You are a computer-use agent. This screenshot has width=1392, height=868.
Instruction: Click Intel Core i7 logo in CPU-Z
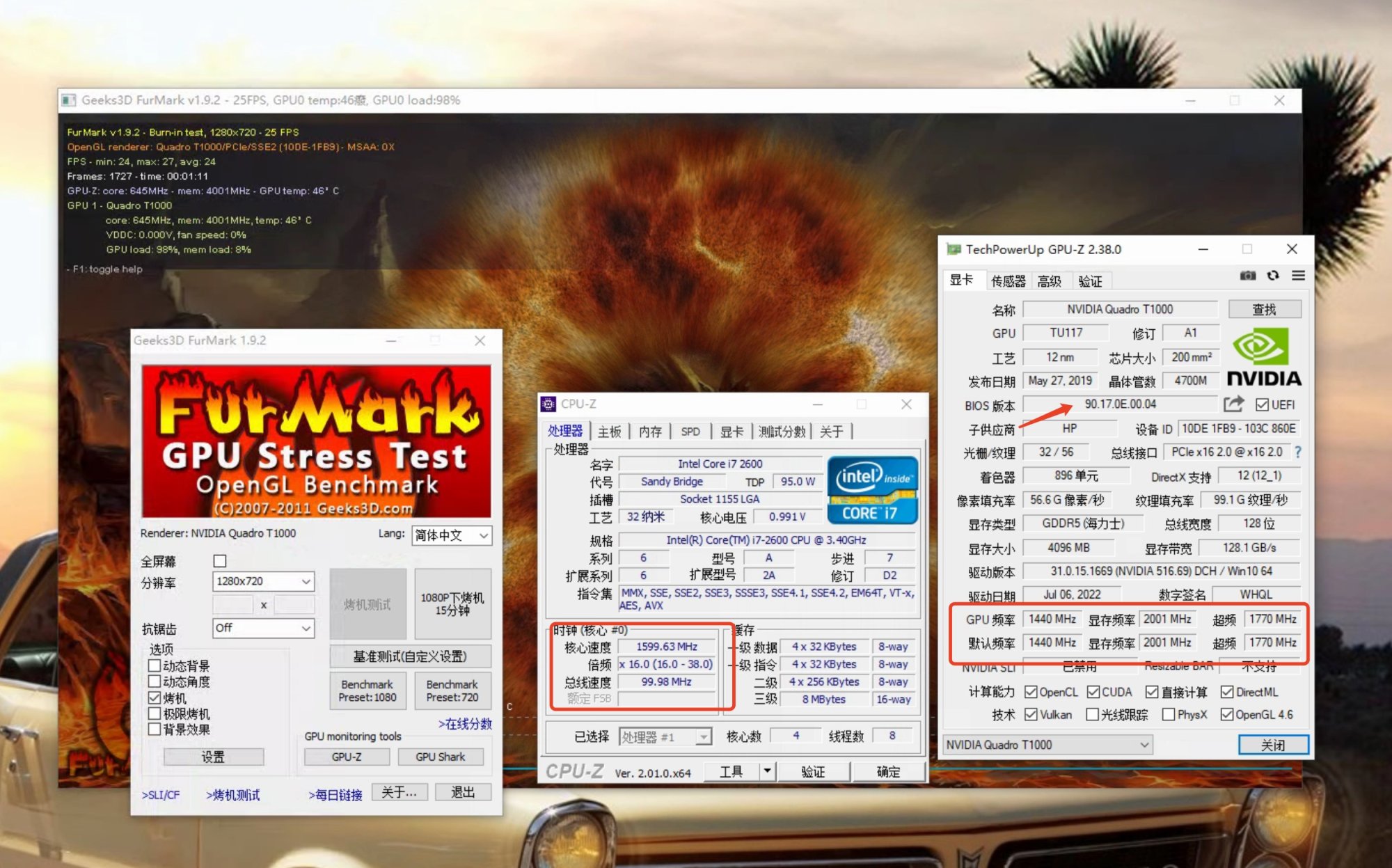tap(872, 490)
